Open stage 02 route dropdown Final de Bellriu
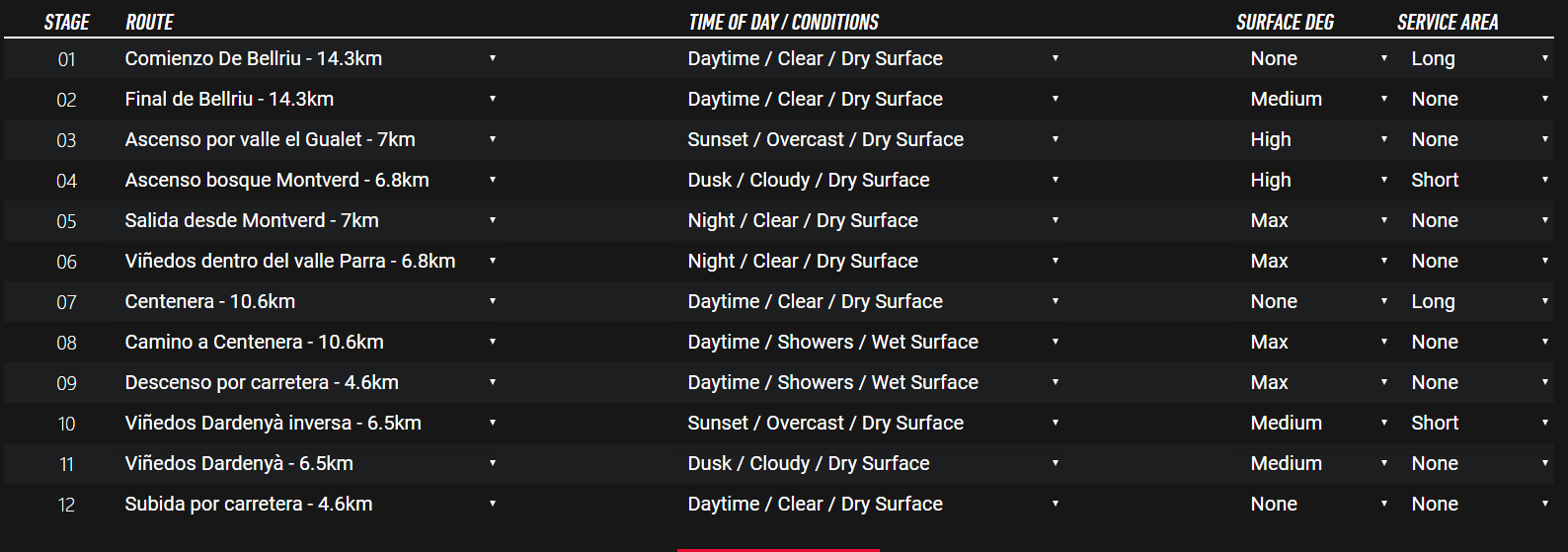1568x552 pixels. point(311,99)
